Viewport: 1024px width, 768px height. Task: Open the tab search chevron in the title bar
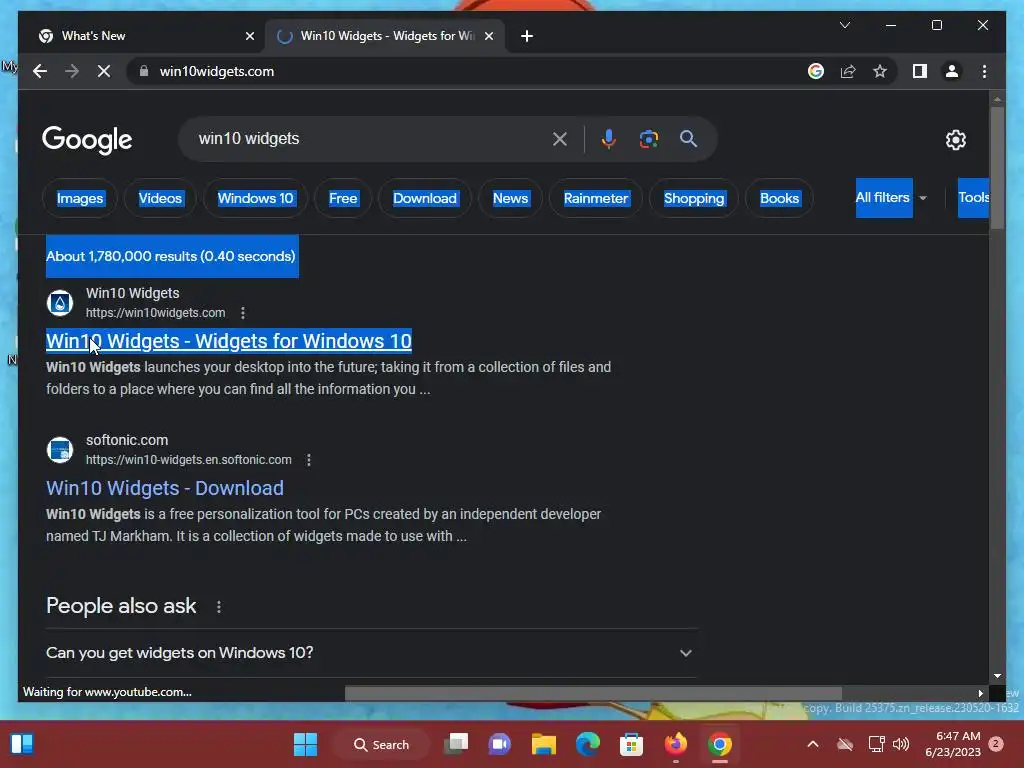(x=845, y=25)
